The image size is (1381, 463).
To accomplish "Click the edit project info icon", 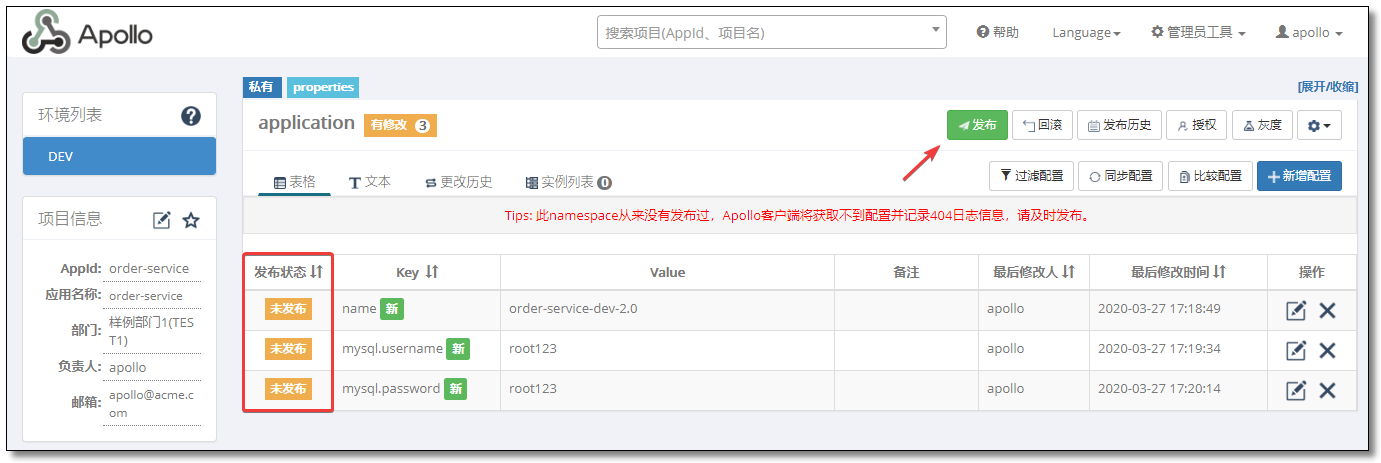I will pos(162,220).
